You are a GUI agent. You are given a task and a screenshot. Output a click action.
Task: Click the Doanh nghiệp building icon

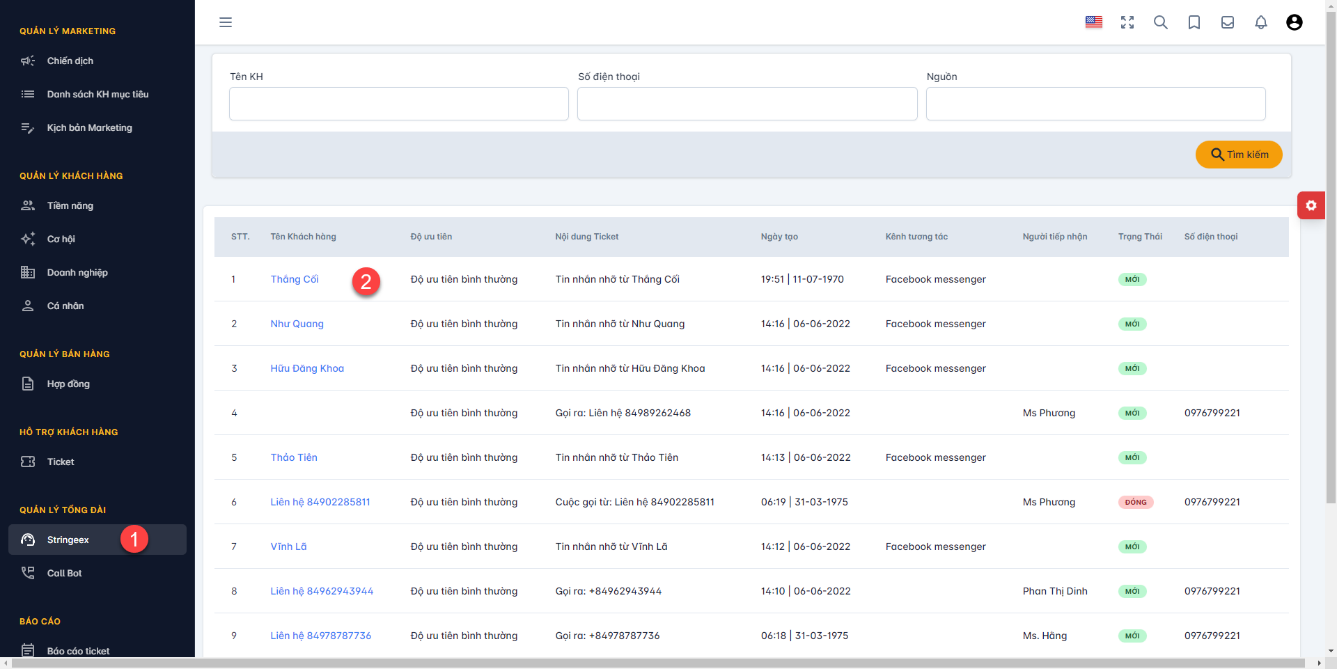[28, 272]
